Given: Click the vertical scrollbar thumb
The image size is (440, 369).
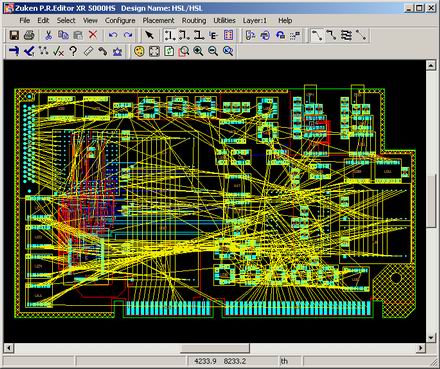Looking at the screenshot, I should tap(431, 201).
